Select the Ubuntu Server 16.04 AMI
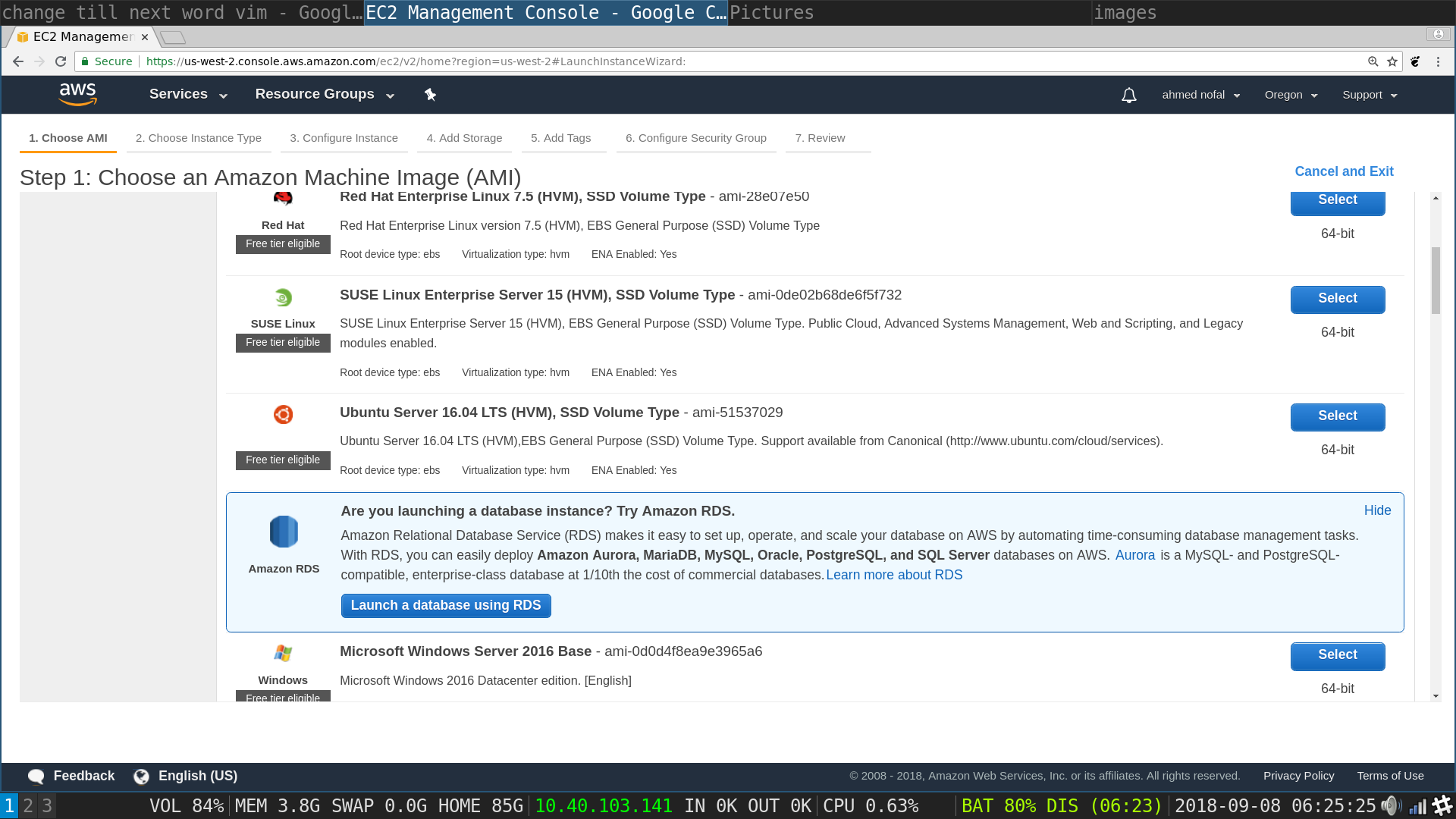The image size is (1456, 819). (x=1337, y=416)
